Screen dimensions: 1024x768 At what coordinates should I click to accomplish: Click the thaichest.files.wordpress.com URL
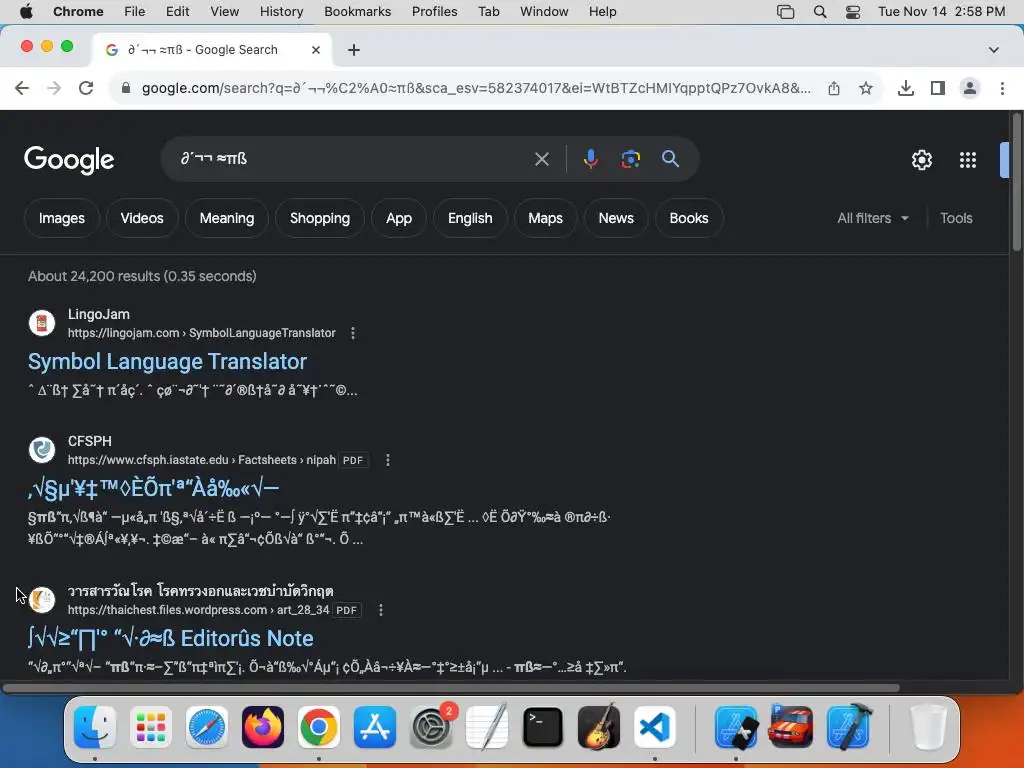click(199, 610)
